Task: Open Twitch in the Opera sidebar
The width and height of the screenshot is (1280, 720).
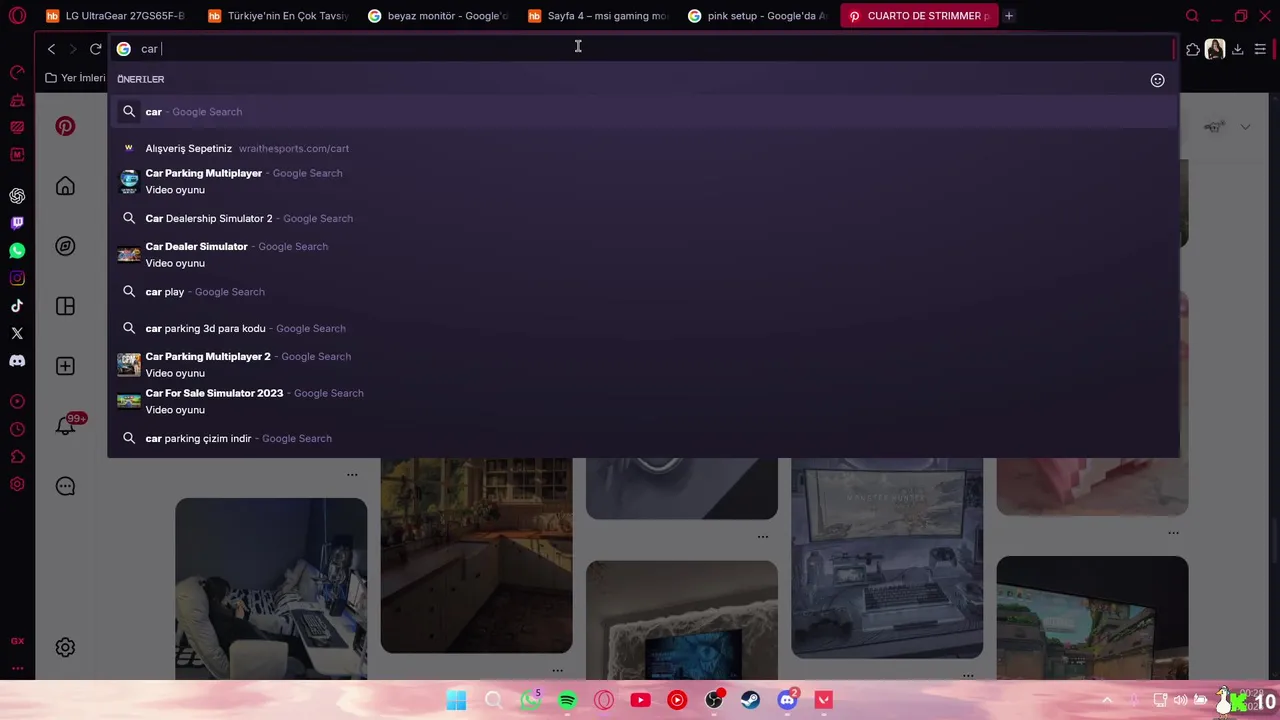Action: 17,223
